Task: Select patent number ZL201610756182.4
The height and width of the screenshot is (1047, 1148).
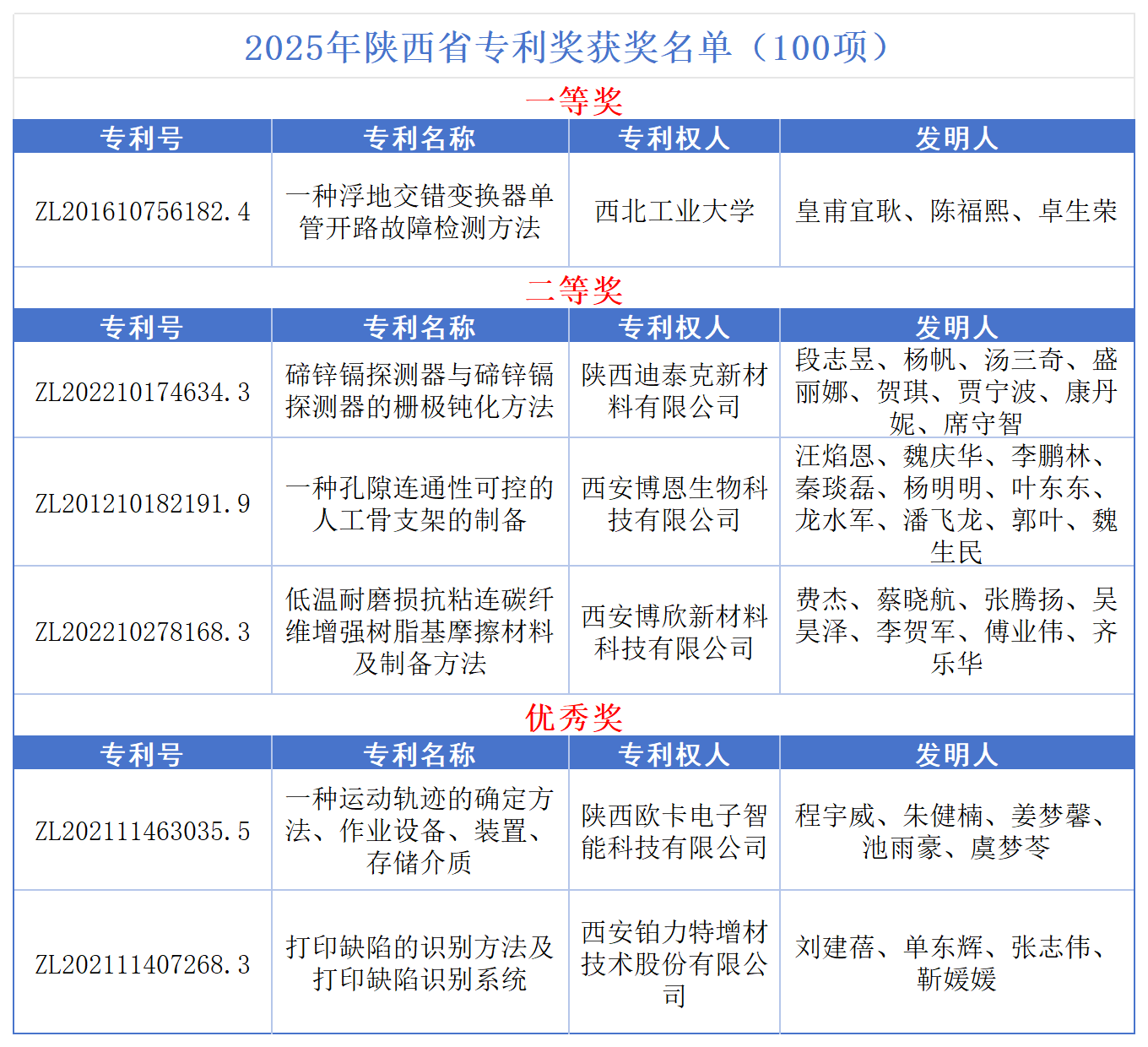Action: point(142,211)
